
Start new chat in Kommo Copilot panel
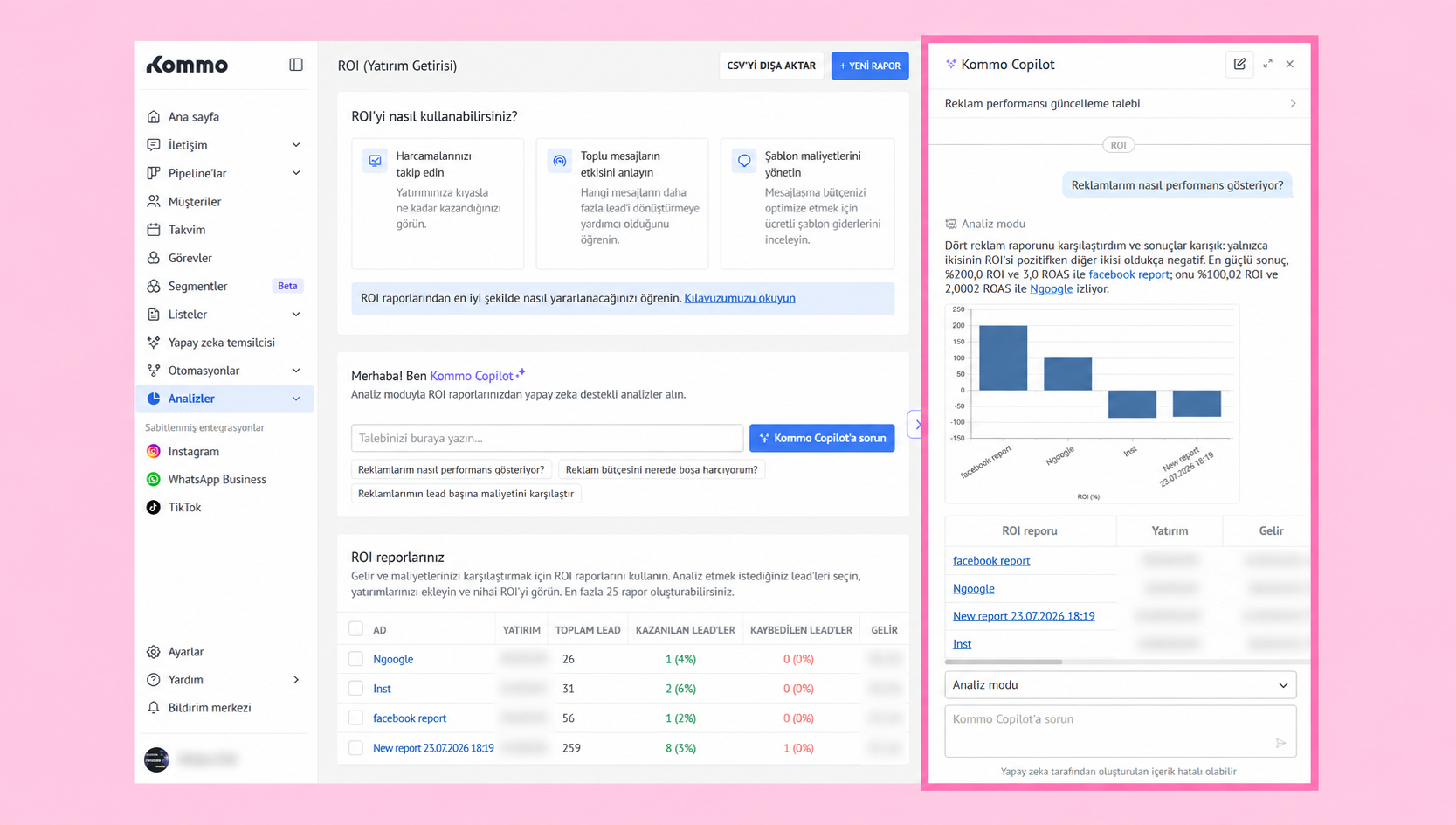[x=1239, y=64]
